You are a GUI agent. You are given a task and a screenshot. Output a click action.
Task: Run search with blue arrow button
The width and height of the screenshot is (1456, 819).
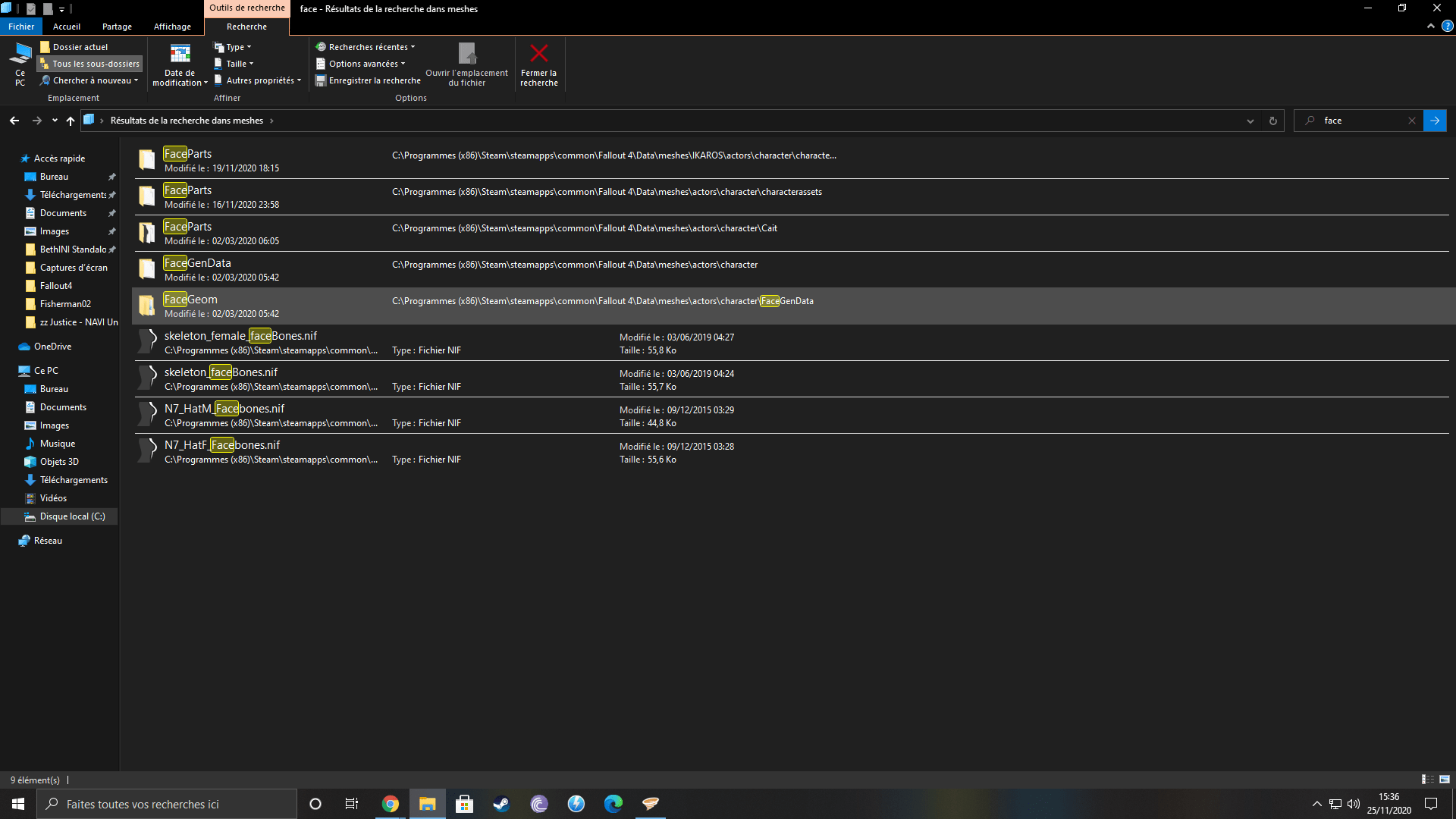click(x=1435, y=121)
